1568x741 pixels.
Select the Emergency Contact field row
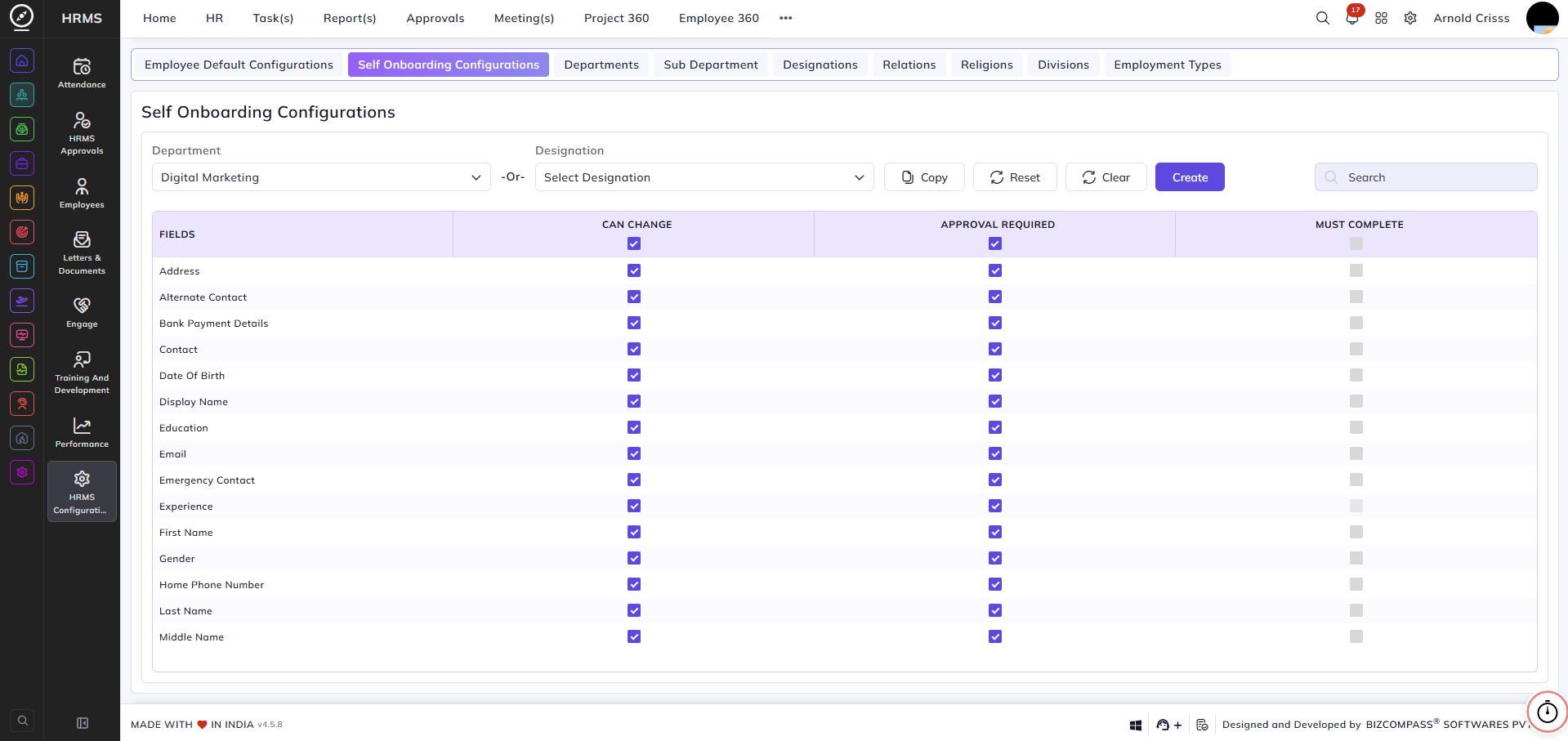click(844, 480)
